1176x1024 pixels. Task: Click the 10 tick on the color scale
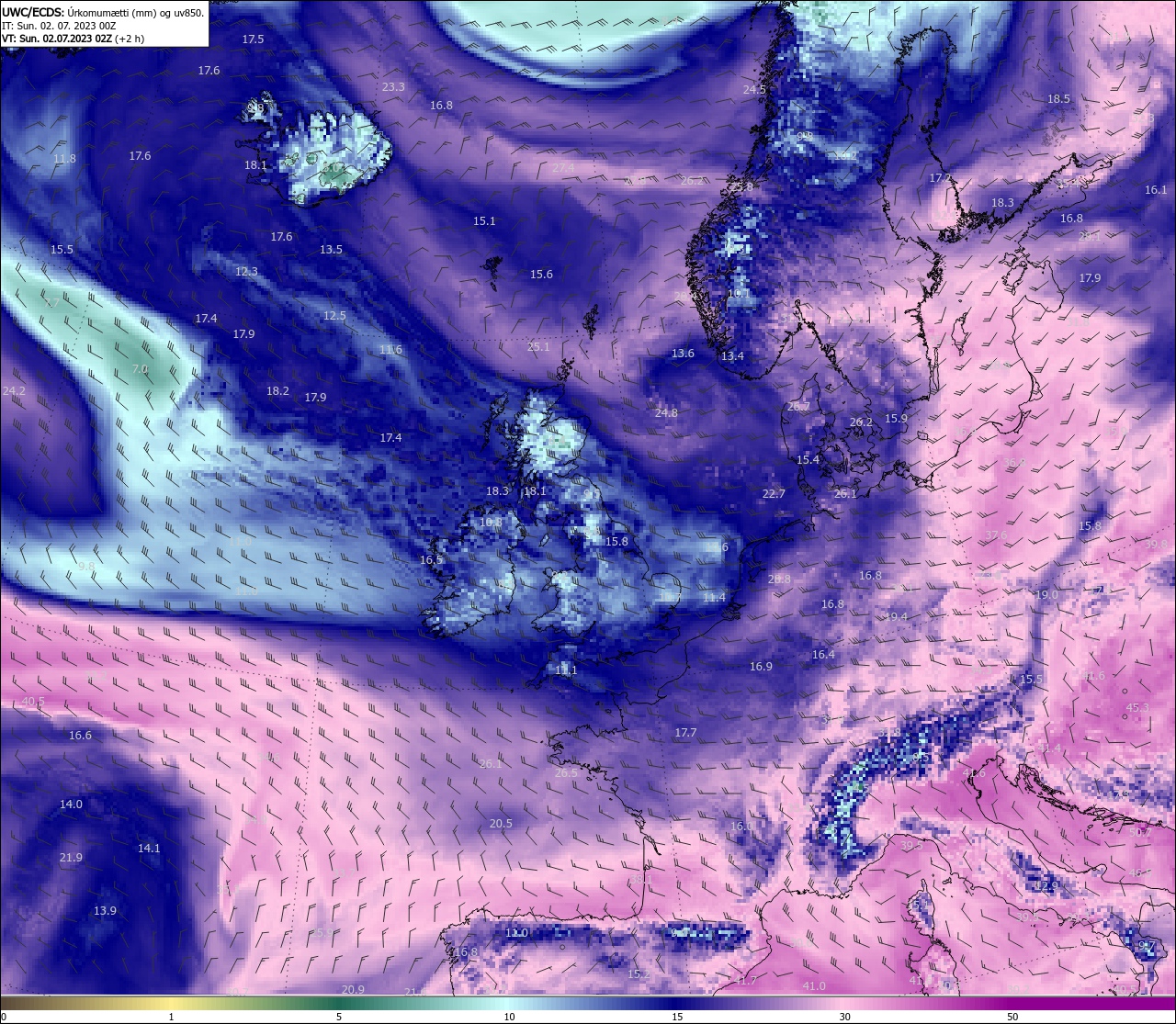[508, 1017]
